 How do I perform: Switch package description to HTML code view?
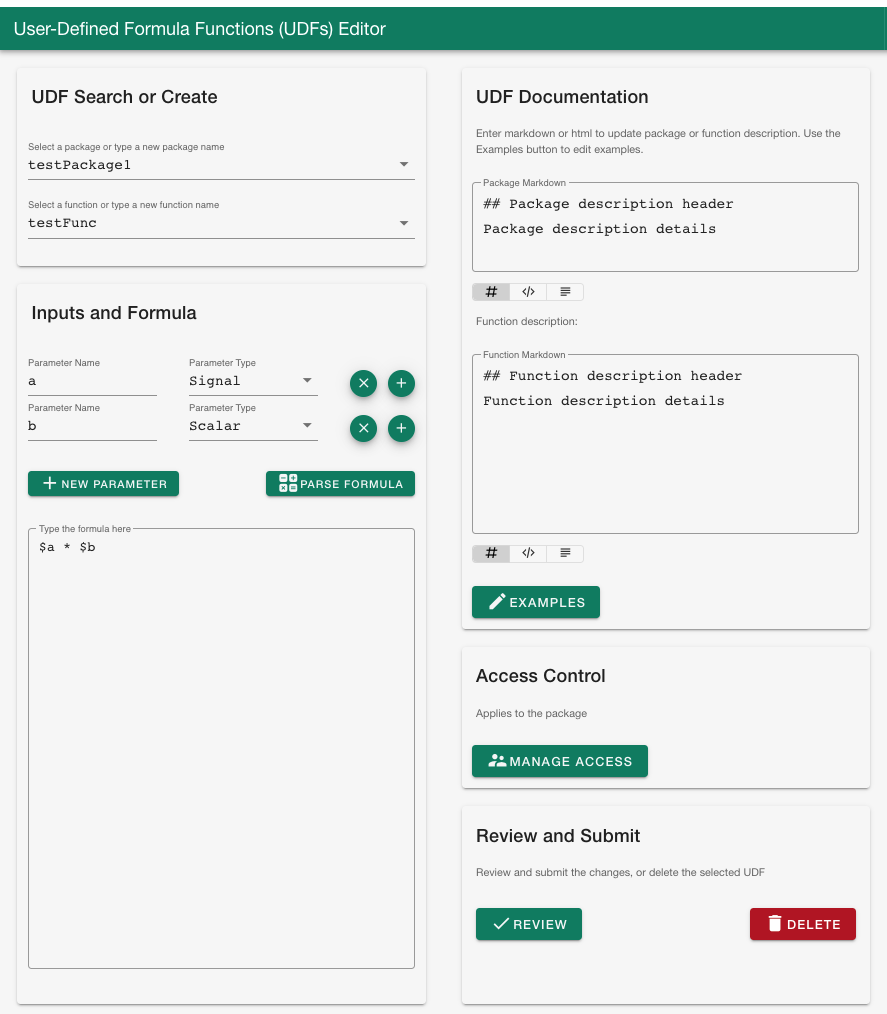(528, 292)
